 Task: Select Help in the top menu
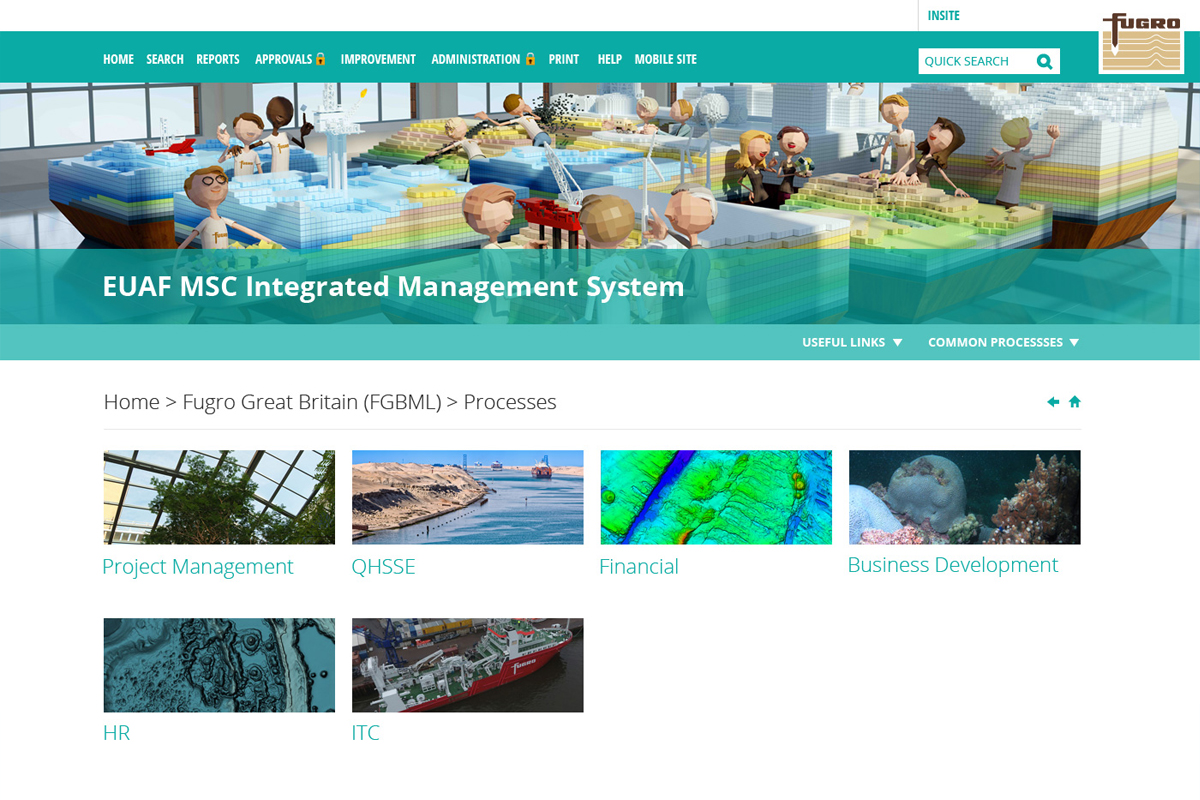[x=610, y=59]
